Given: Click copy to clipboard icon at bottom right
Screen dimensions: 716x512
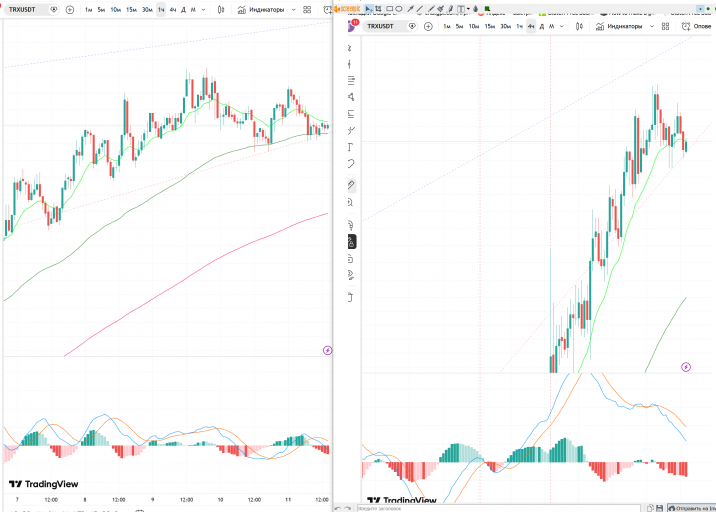Looking at the screenshot, I should [x=650, y=508].
